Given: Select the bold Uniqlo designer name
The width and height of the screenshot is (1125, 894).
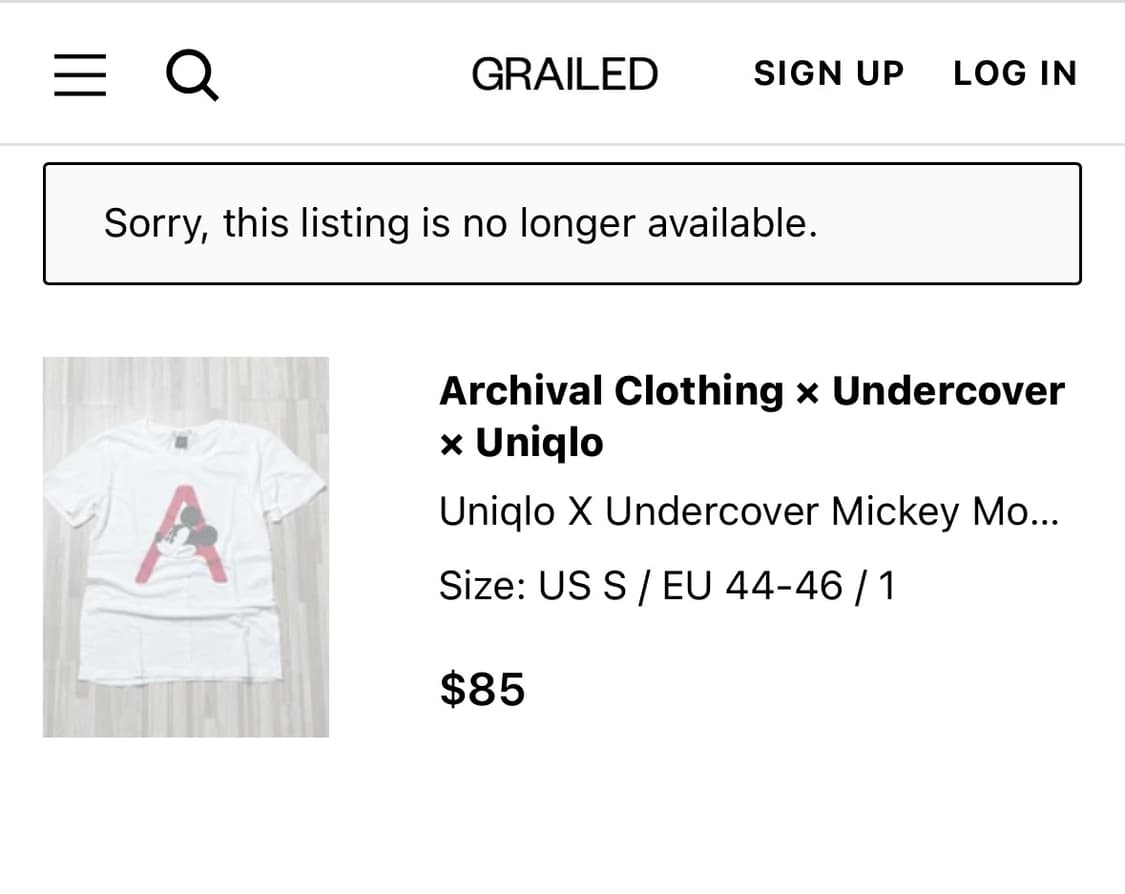Looking at the screenshot, I should coord(539,442).
